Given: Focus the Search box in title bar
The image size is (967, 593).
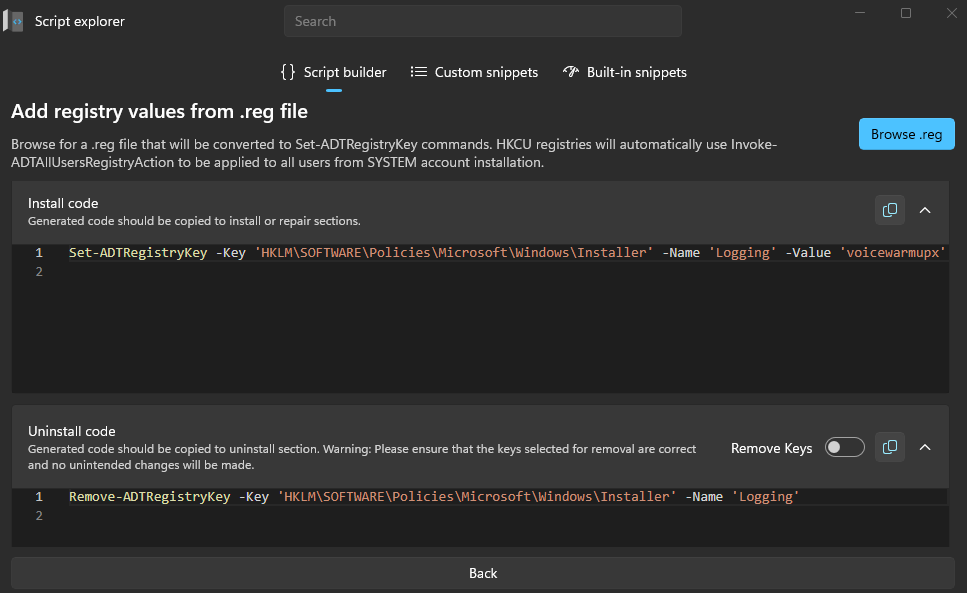Looking at the screenshot, I should (482, 21).
